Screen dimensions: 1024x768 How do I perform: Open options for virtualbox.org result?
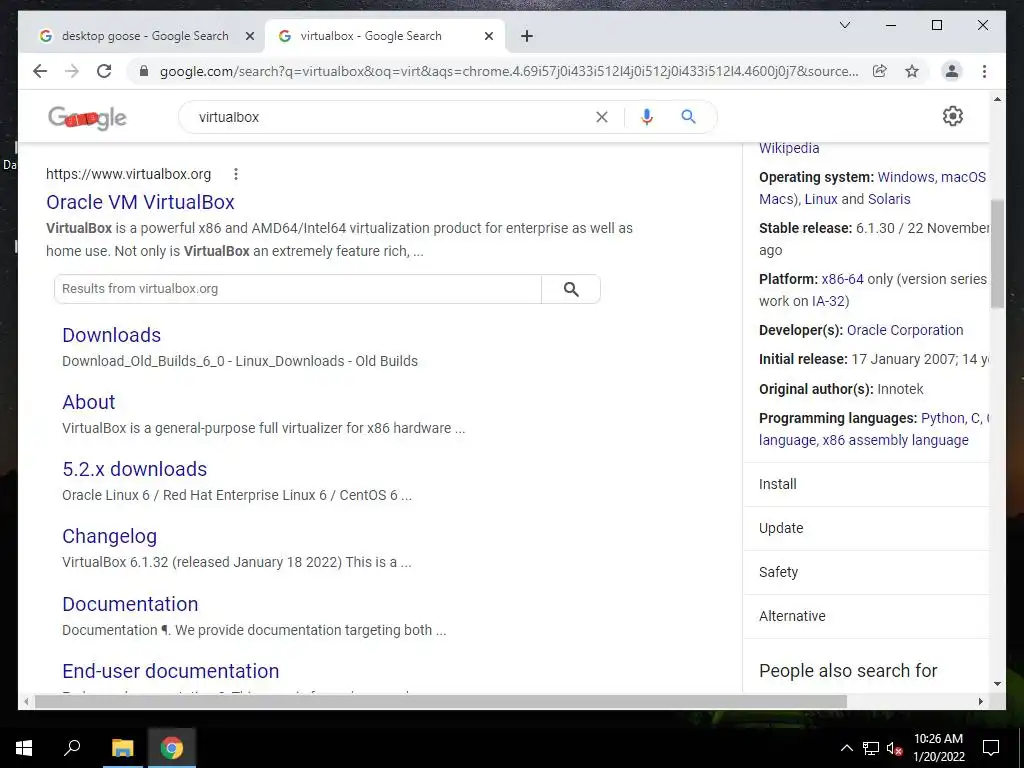pyautogui.click(x=236, y=174)
